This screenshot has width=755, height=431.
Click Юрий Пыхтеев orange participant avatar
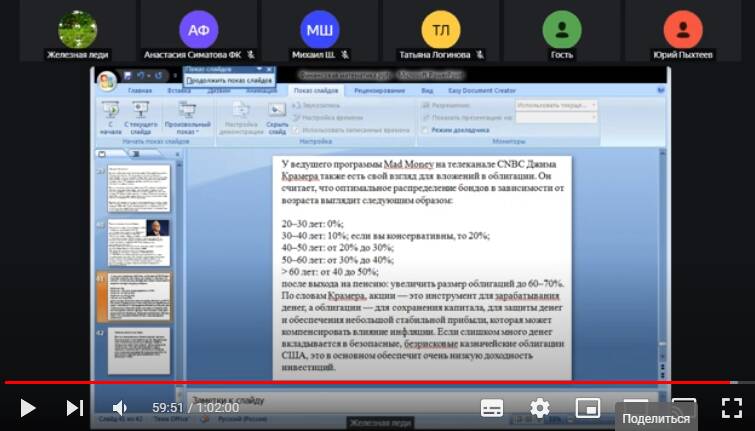[x=683, y=30]
